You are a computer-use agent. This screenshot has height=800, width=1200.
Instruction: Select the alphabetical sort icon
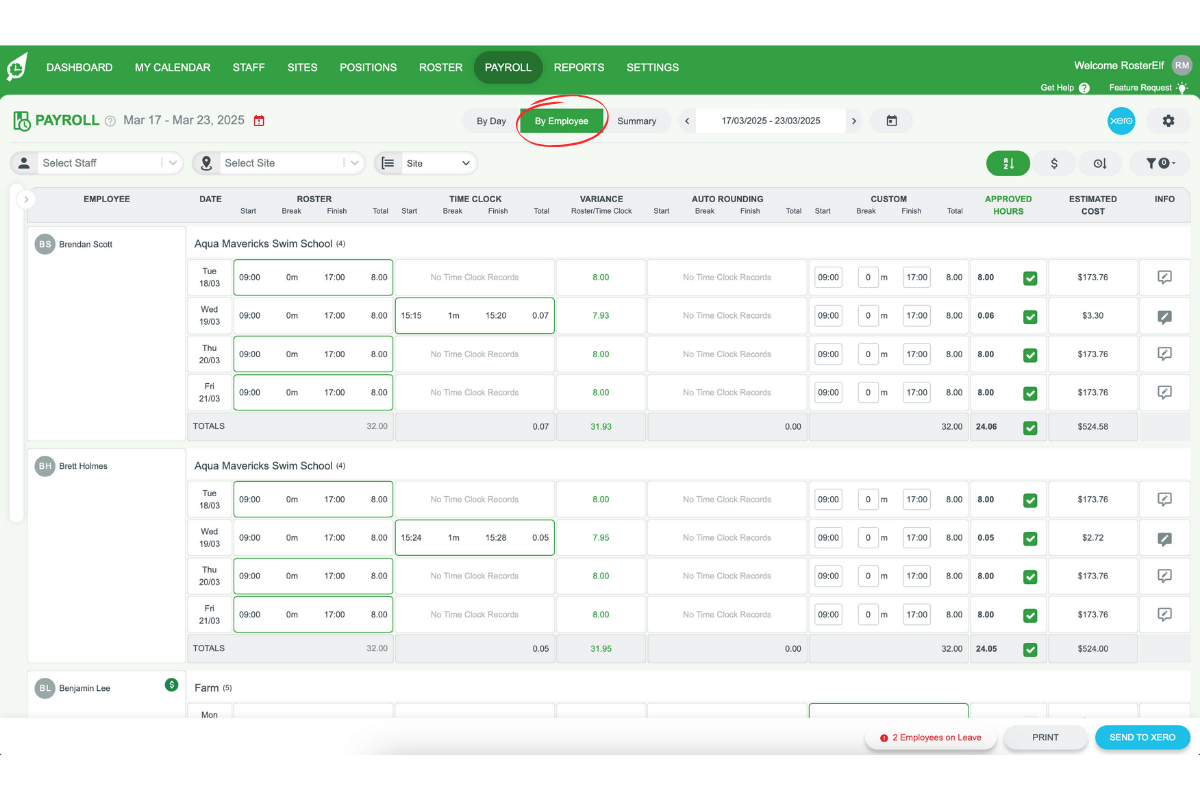[1008, 162]
